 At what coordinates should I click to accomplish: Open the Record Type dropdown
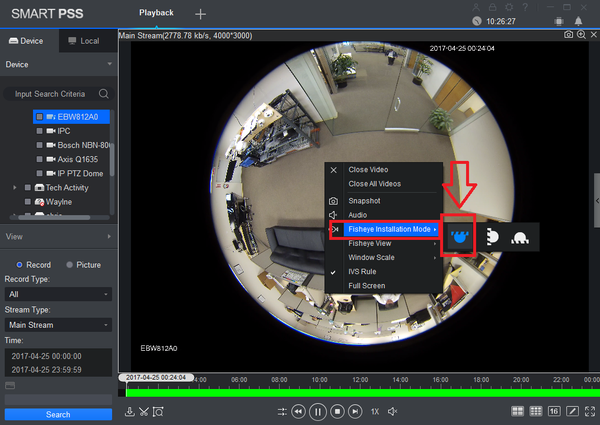(x=58, y=295)
